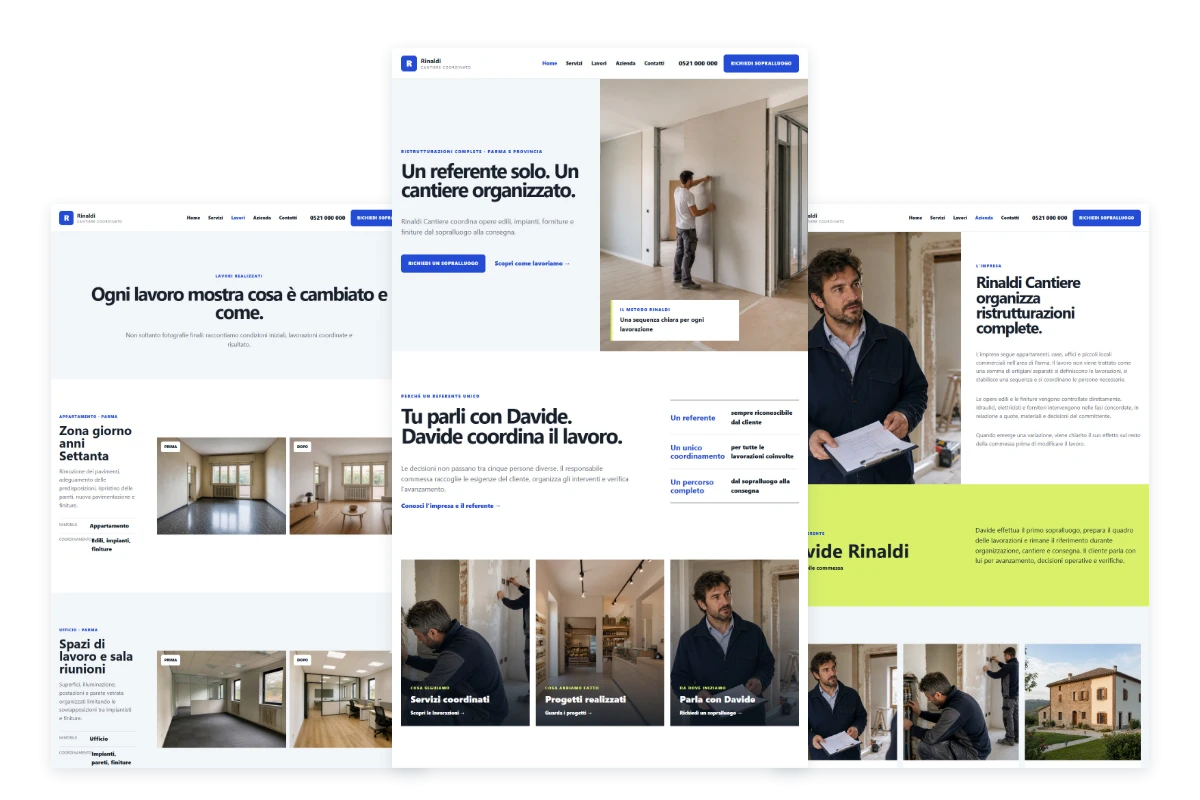Click the worker at wall photo on right page gallery
Viewport: 1200px width, 800px height.
point(961,701)
